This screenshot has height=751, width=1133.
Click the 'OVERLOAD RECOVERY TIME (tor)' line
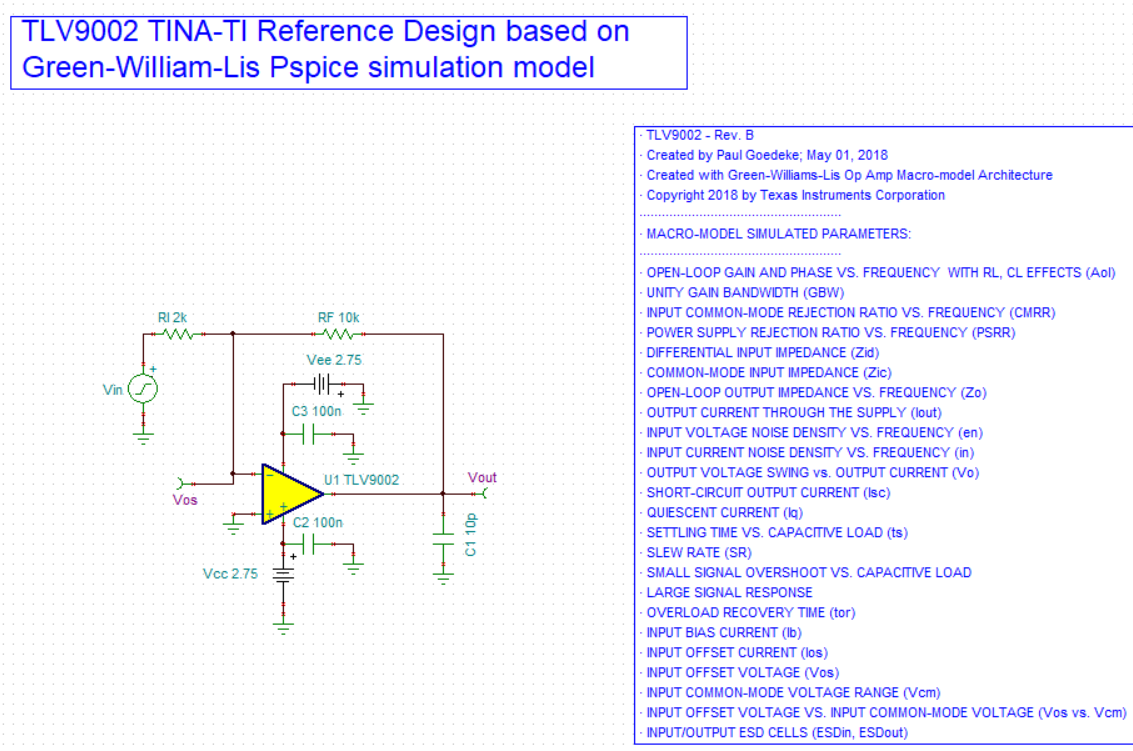point(750,613)
